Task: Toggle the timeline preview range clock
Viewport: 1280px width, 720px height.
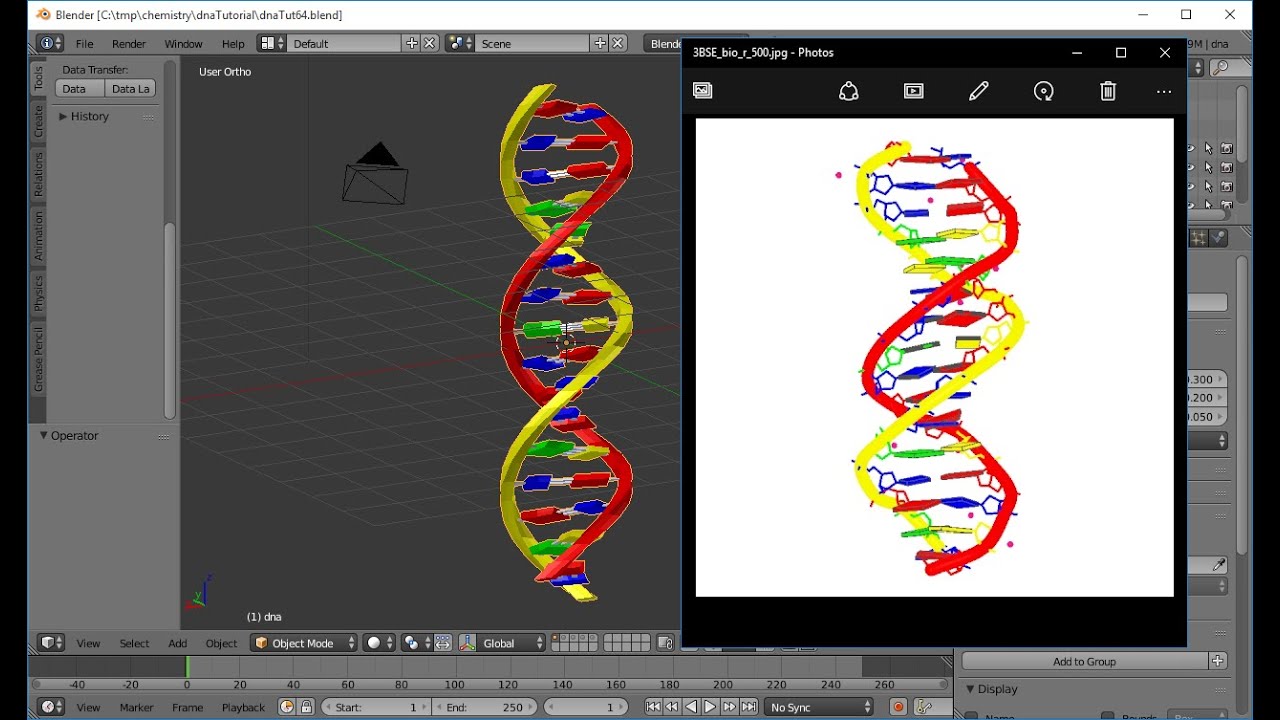Action: (287, 707)
